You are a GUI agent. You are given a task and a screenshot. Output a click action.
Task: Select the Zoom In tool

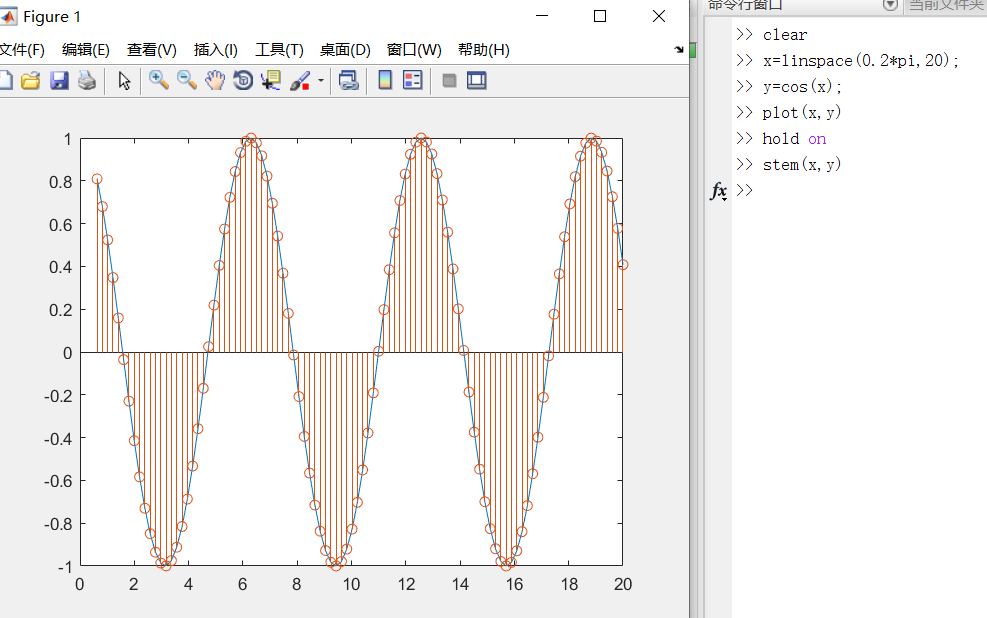[x=159, y=80]
